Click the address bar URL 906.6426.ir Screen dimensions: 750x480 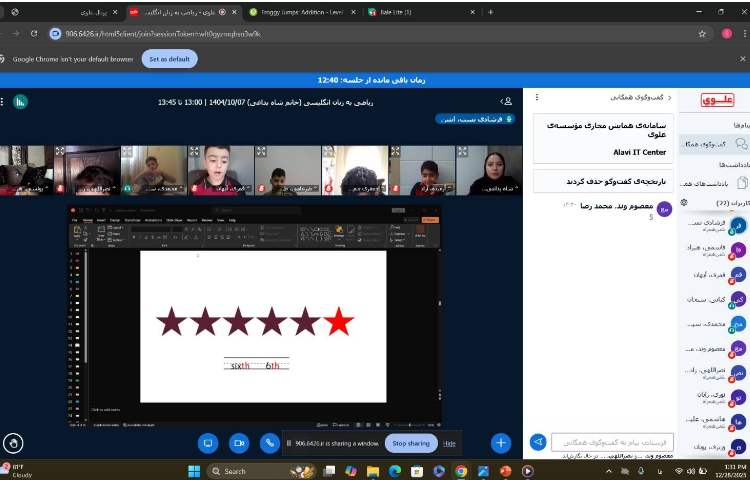(x=163, y=34)
